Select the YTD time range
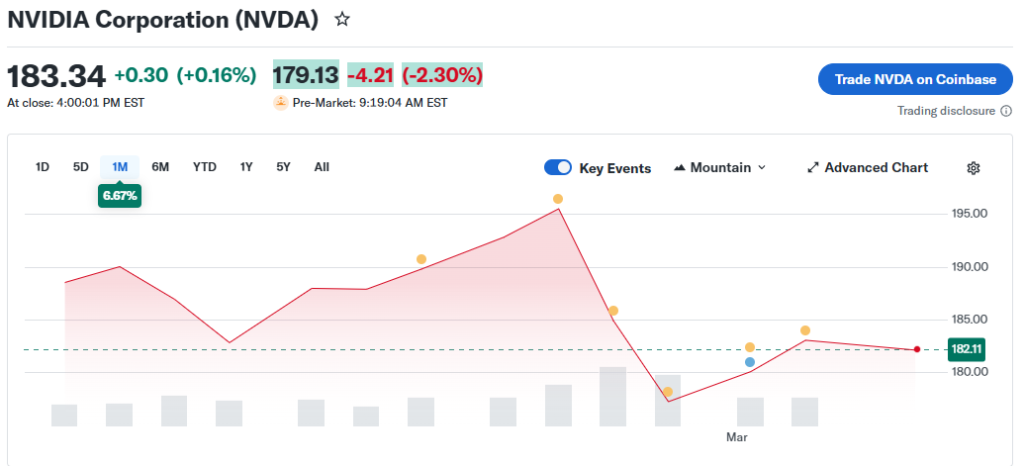Screen dimensions: 1024x466 point(204,167)
